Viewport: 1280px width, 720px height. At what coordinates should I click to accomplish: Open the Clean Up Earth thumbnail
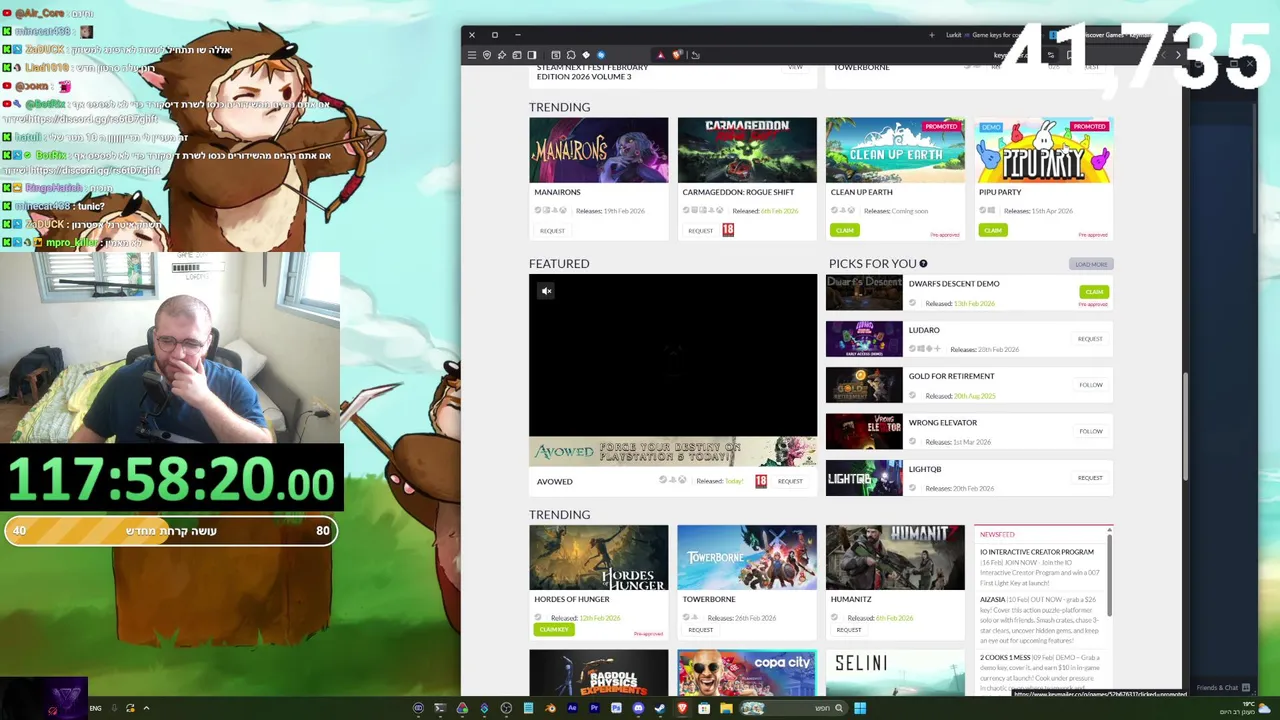pyautogui.click(x=895, y=150)
